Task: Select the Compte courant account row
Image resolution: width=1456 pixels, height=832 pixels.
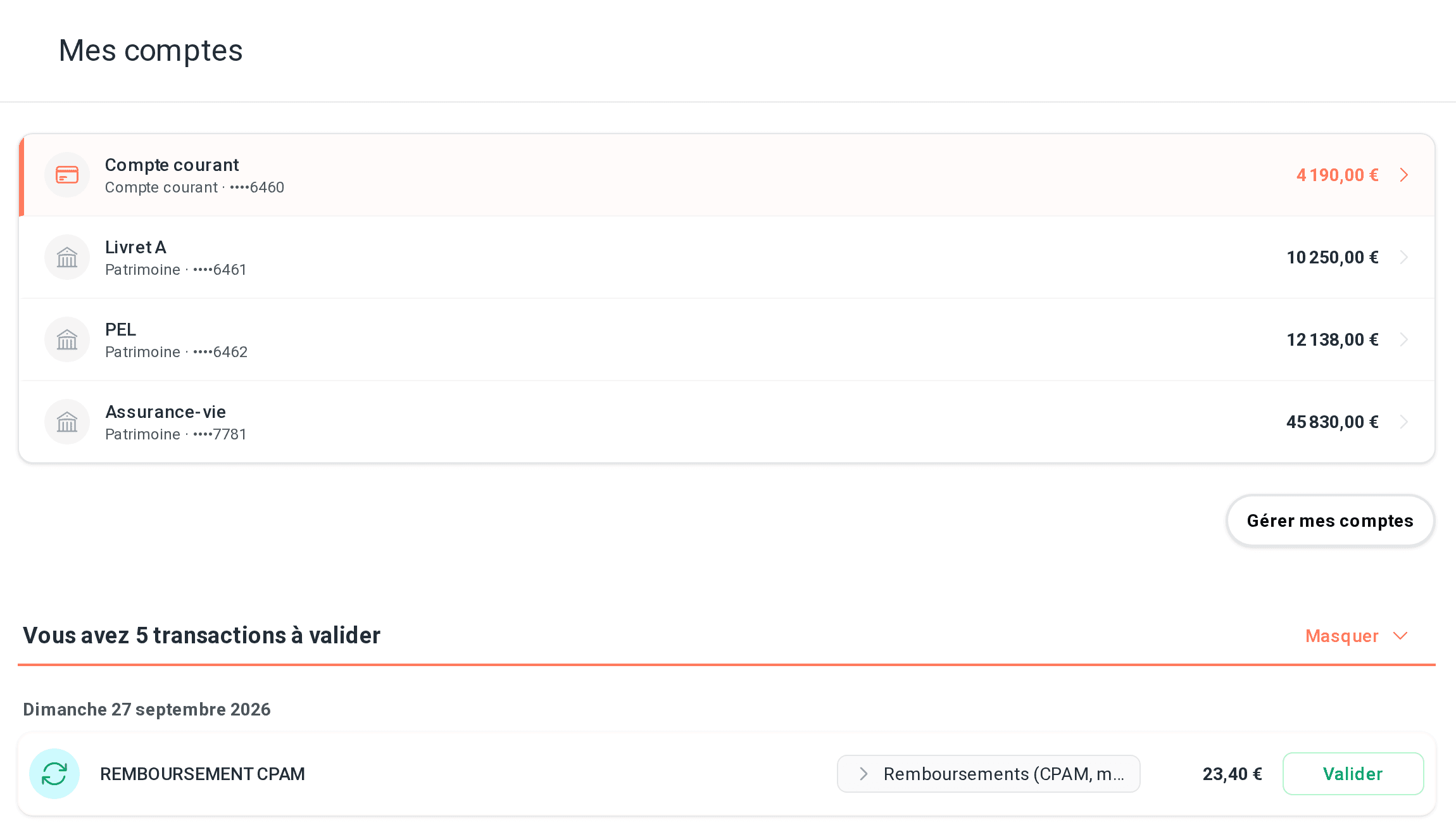Action: tap(727, 175)
